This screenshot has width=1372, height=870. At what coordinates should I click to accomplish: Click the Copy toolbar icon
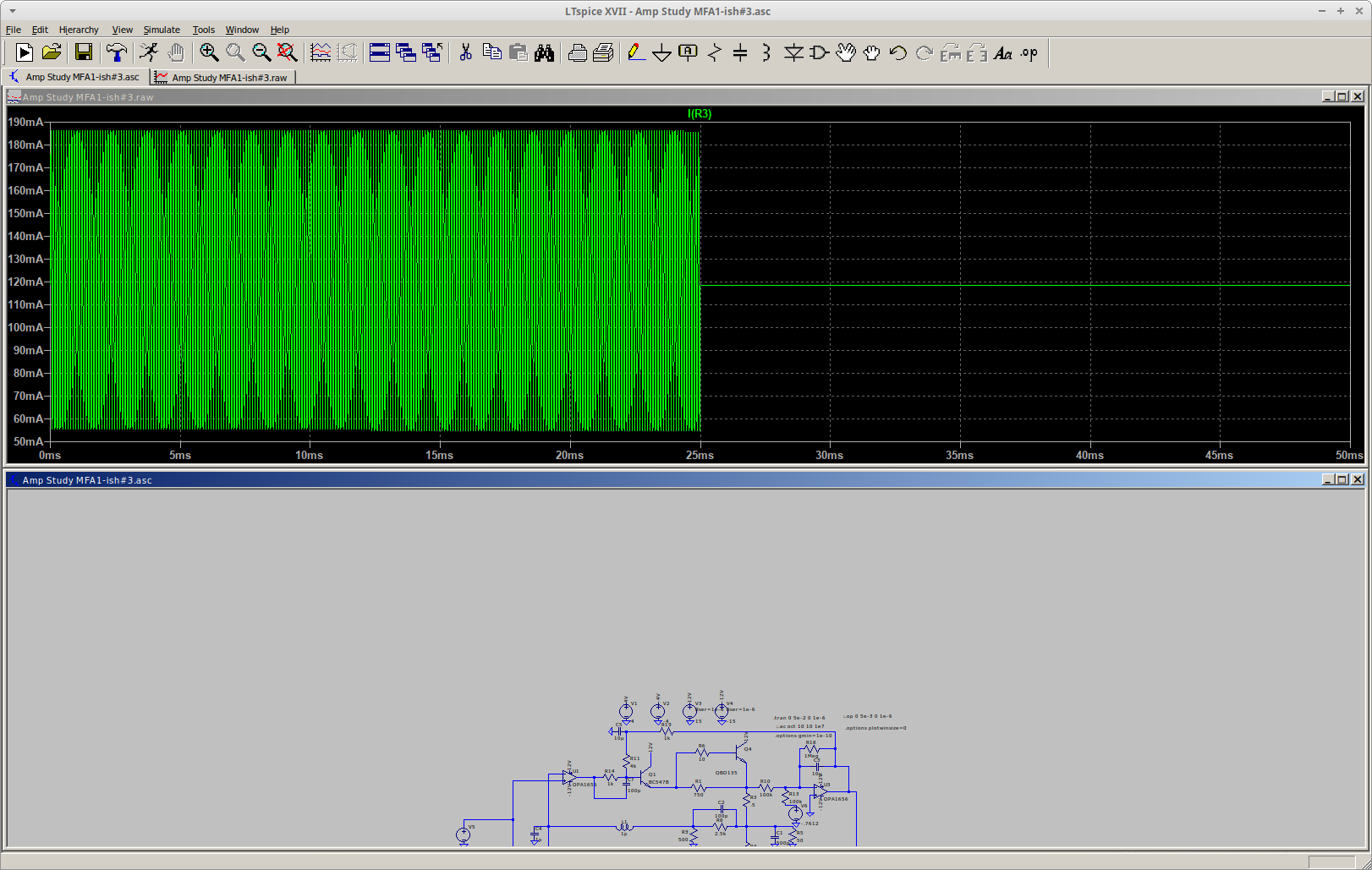click(491, 52)
